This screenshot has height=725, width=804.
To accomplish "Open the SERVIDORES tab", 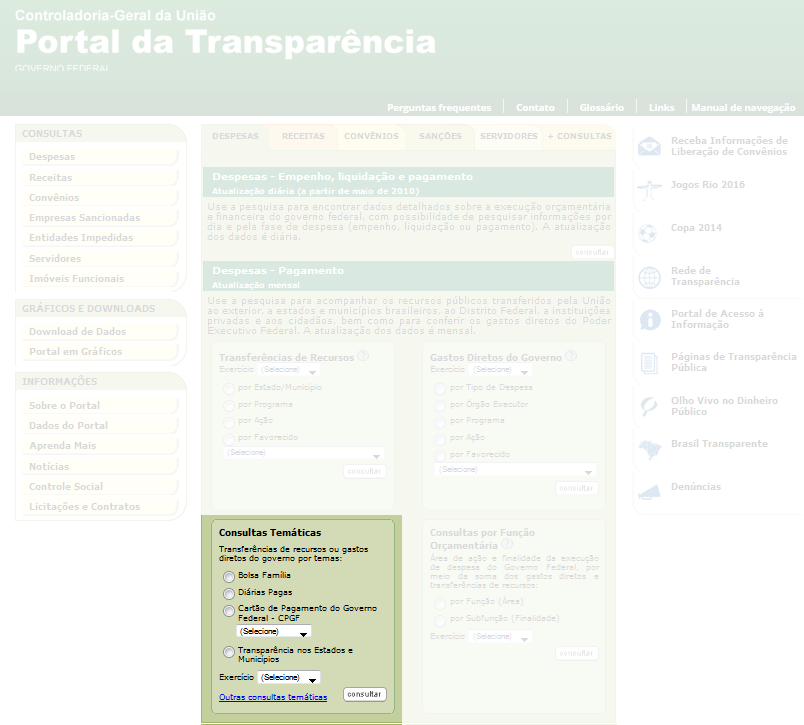I will pos(508,136).
